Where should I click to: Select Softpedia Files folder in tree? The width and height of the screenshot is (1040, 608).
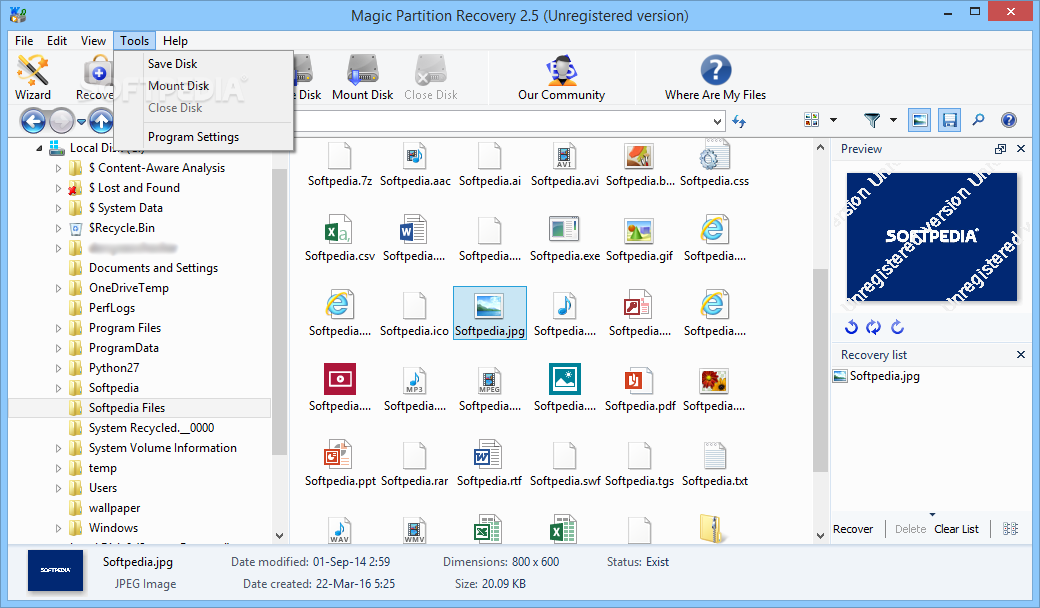point(127,408)
